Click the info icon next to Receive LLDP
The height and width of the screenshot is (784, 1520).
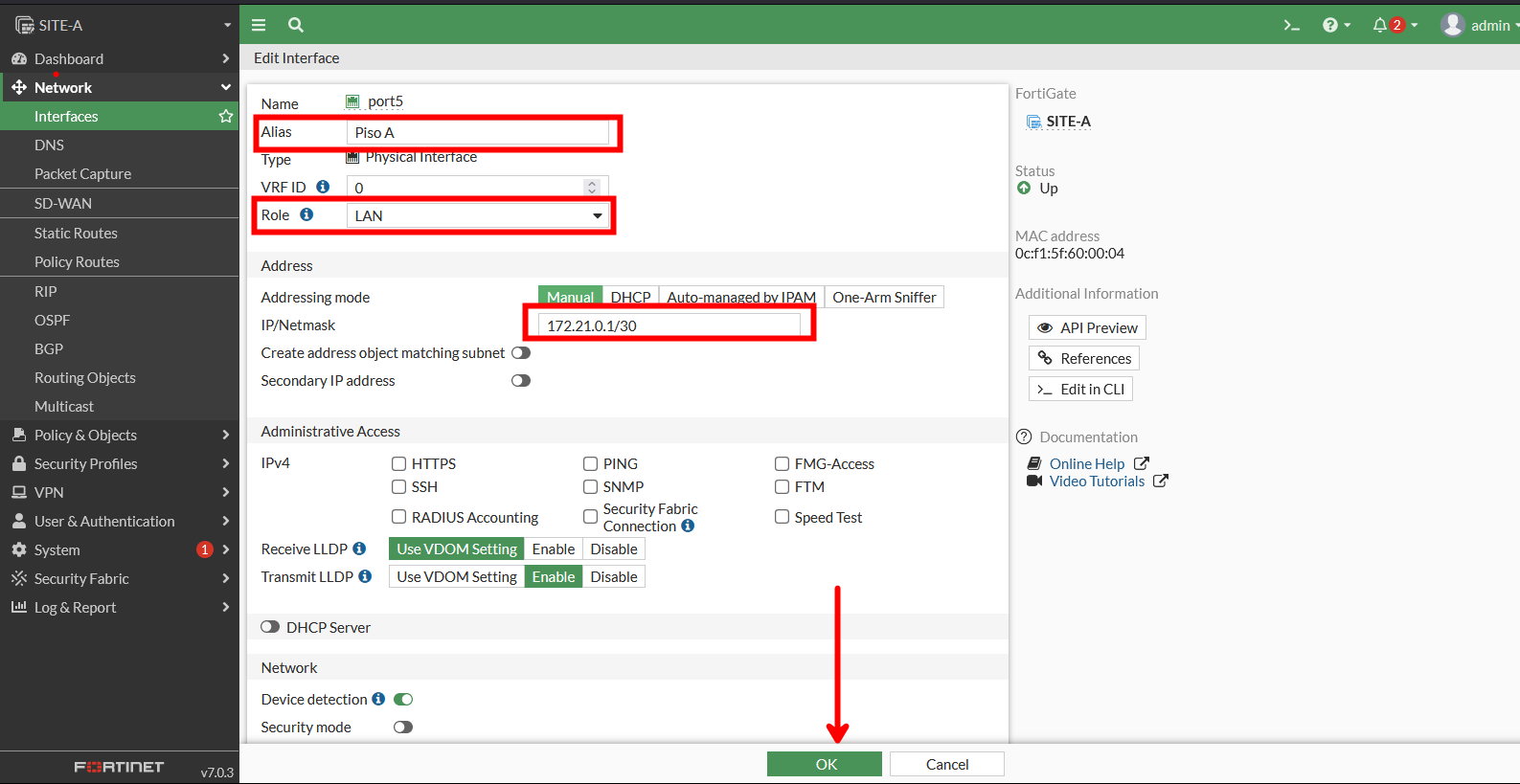click(359, 549)
